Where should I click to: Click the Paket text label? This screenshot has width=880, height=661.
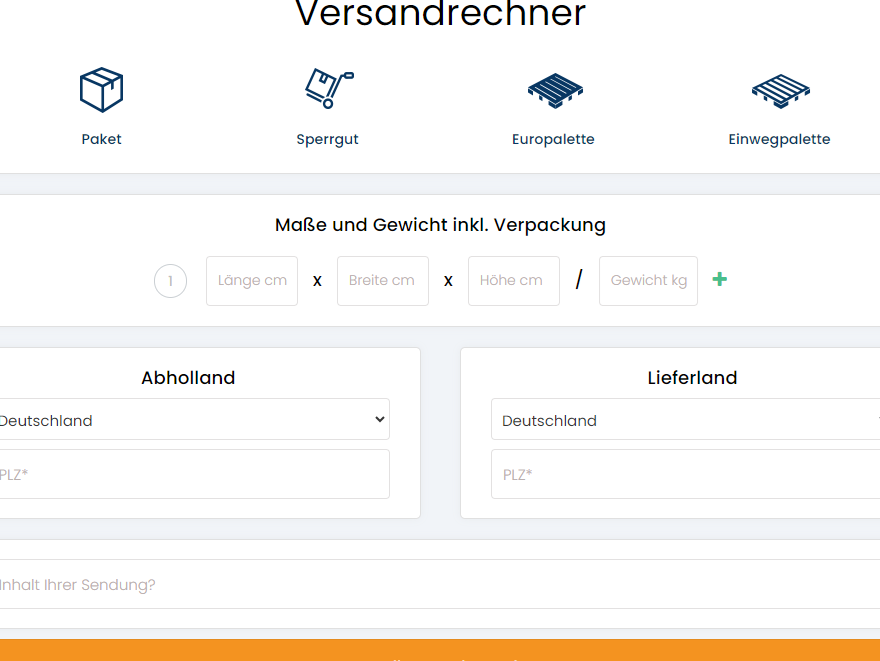(101, 139)
